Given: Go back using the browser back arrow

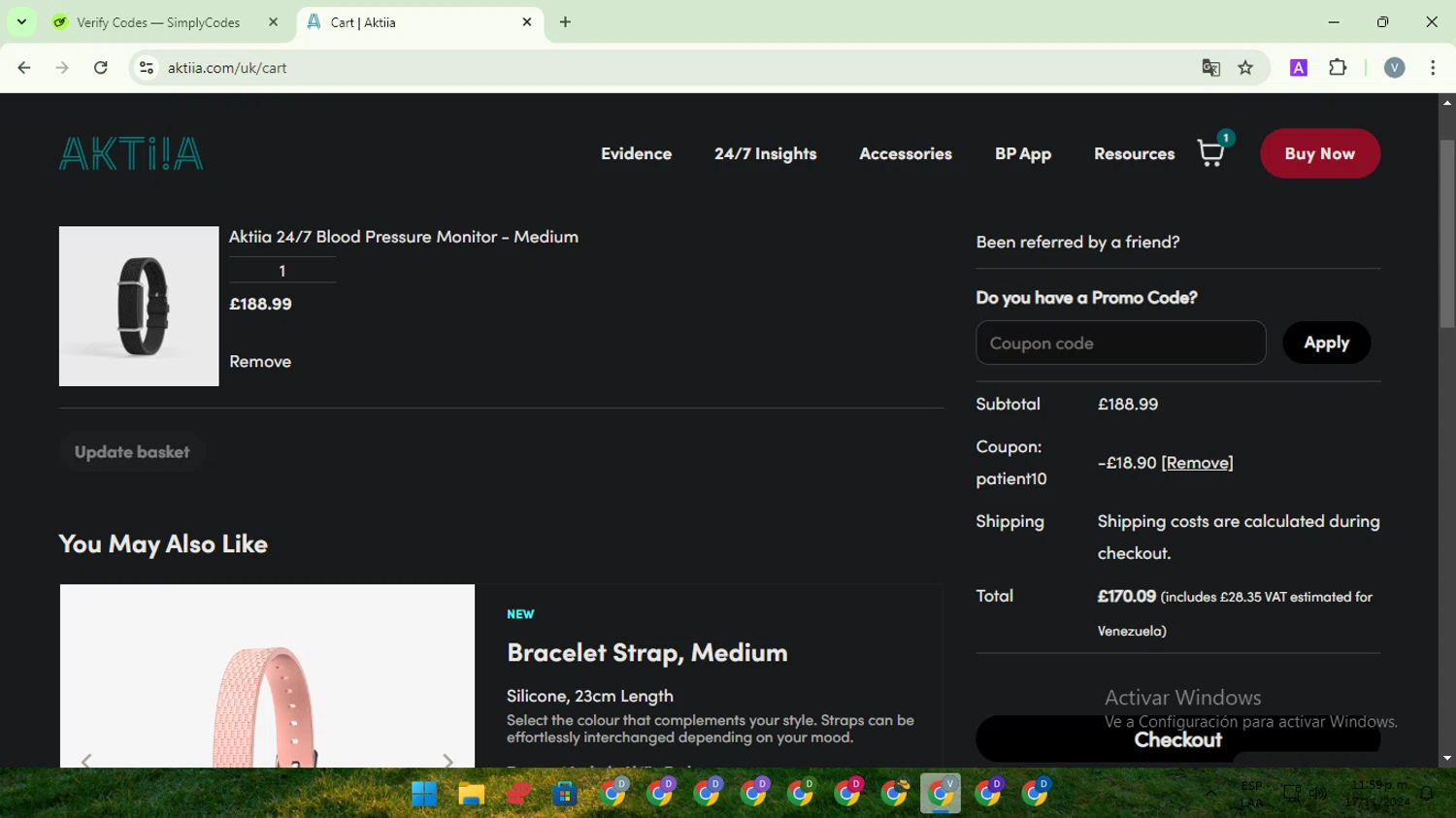Looking at the screenshot, I should click(x=24, y=68).
